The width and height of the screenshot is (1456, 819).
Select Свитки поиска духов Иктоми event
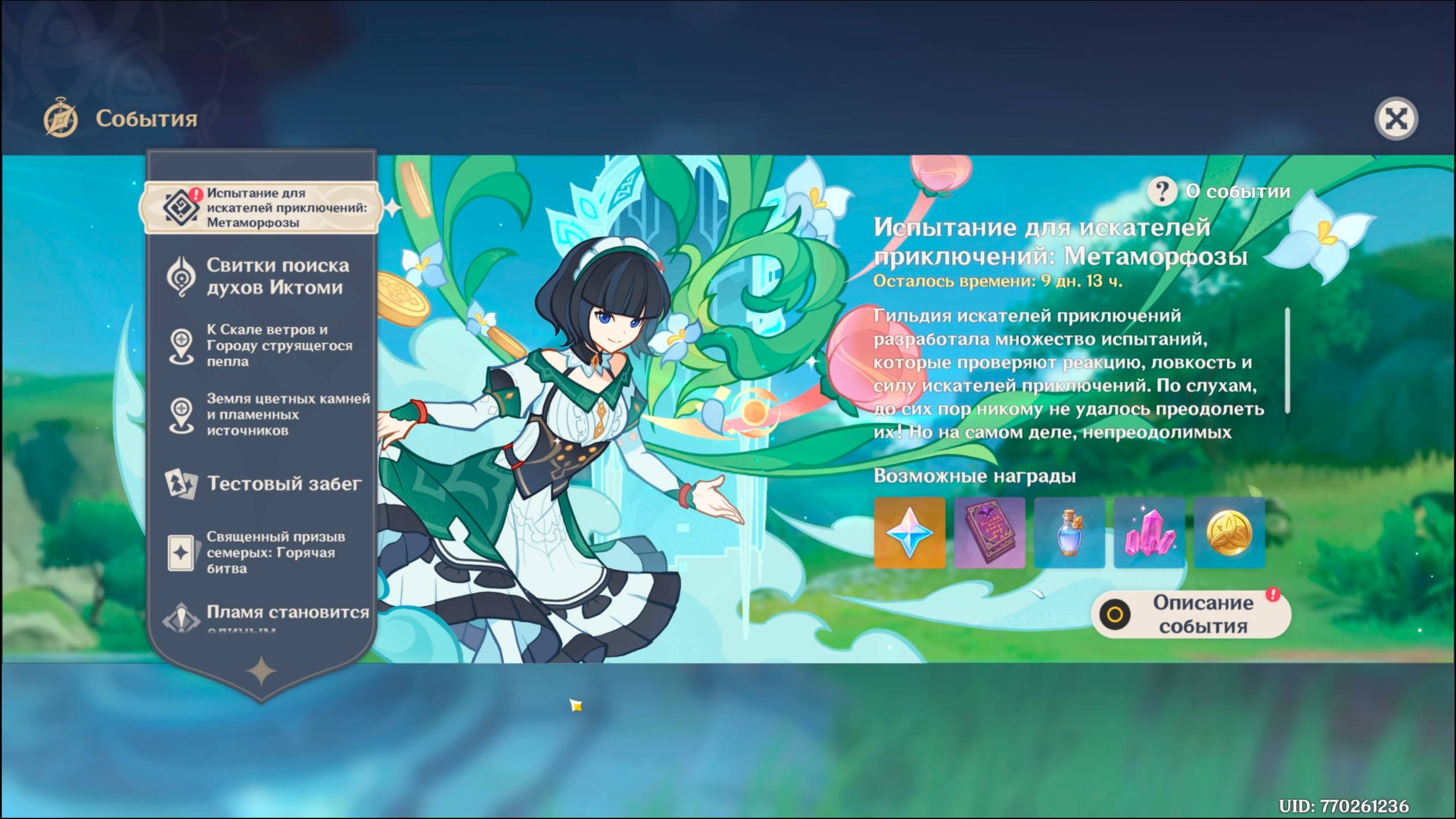click(278, 276)
